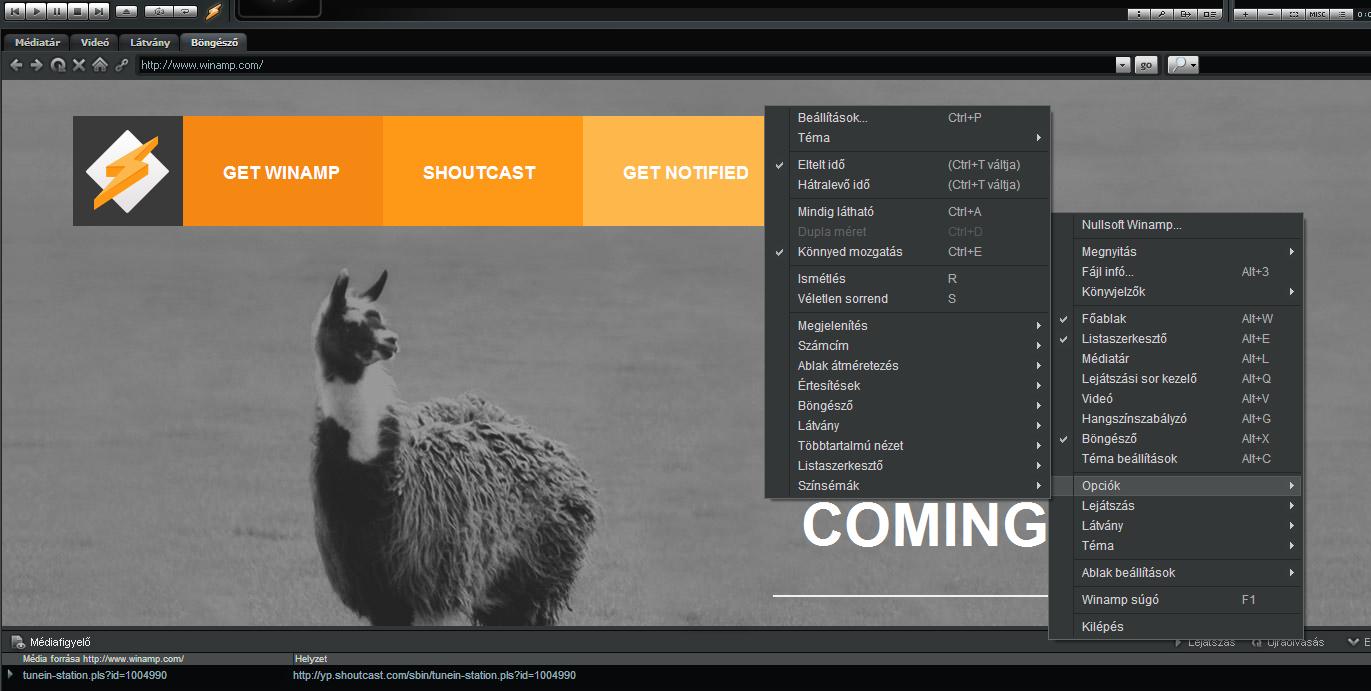Click GET WINAMP on the webpage

(282, 172)
